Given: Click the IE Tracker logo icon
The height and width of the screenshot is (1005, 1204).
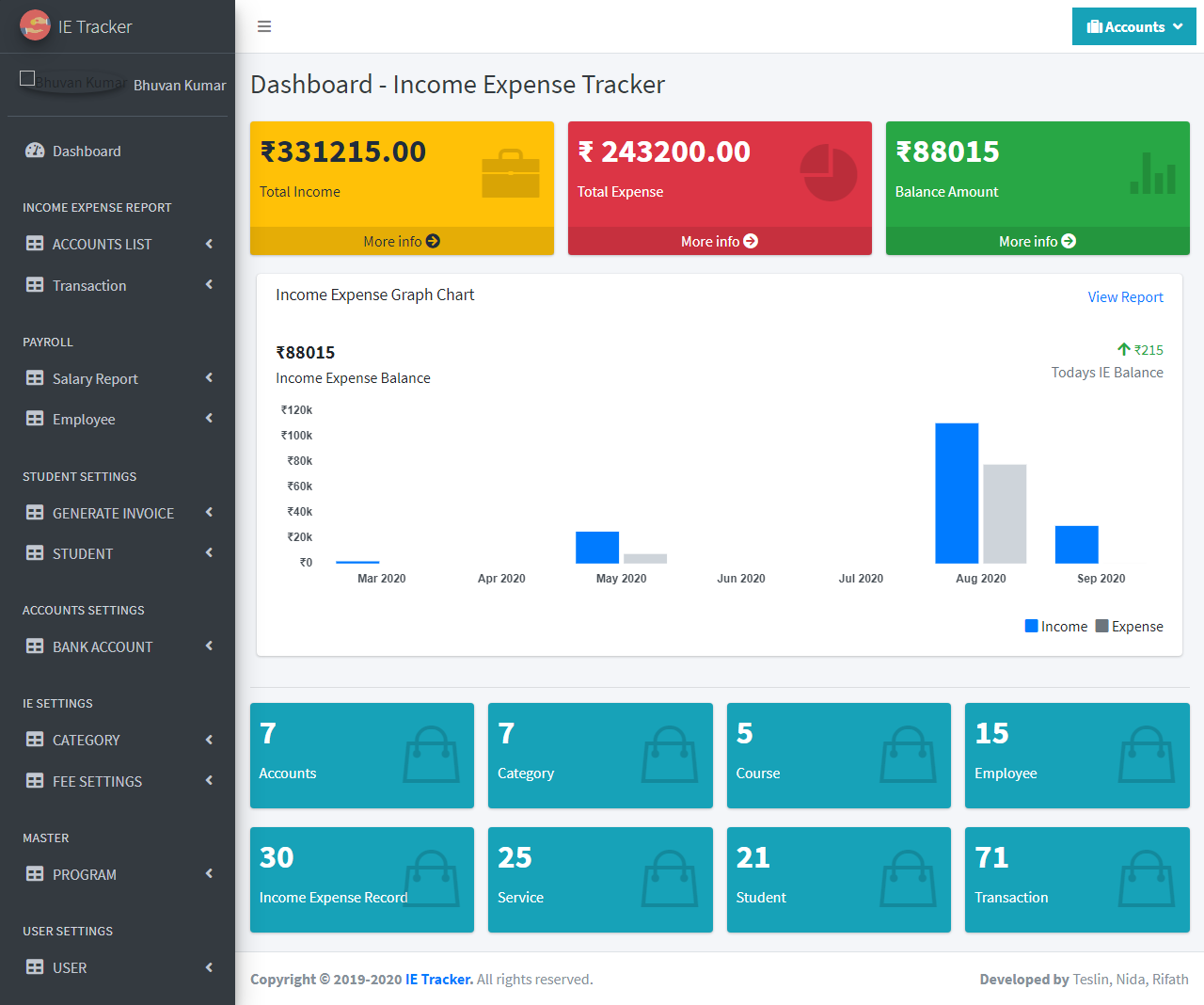Looking at the screenshot, I should click(x=35, y=25).
